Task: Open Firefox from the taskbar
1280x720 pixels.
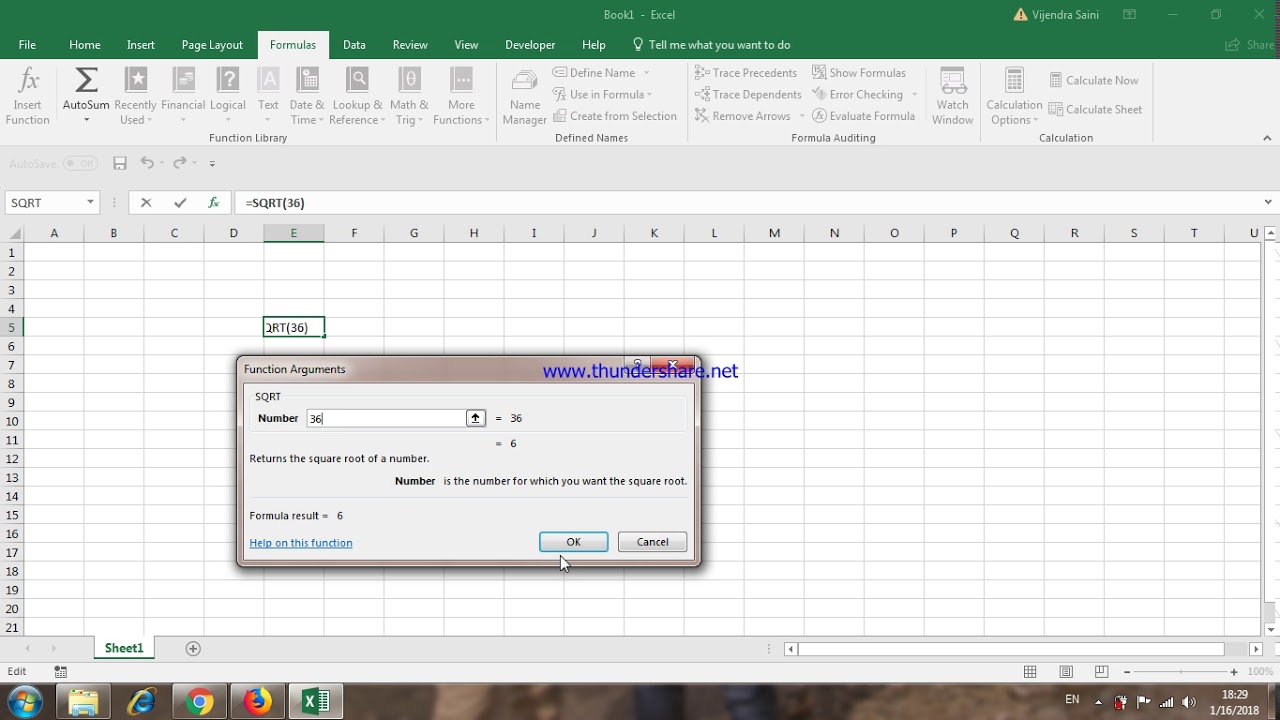Action: point(258,702)
